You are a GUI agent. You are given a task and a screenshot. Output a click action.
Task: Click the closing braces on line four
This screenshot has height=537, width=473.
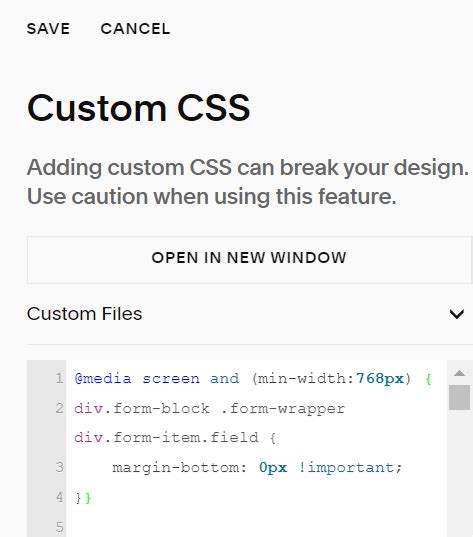83,498
